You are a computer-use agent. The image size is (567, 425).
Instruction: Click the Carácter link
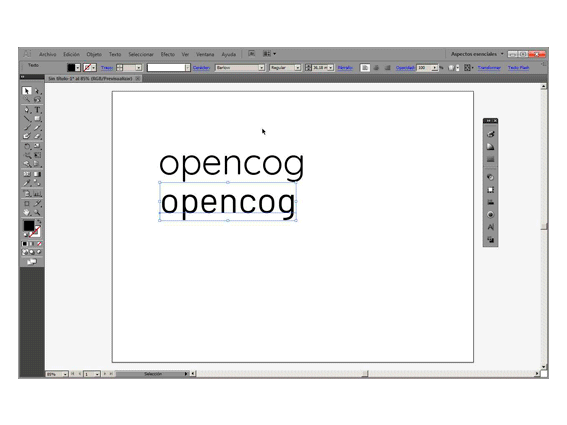tap(201, 68)
